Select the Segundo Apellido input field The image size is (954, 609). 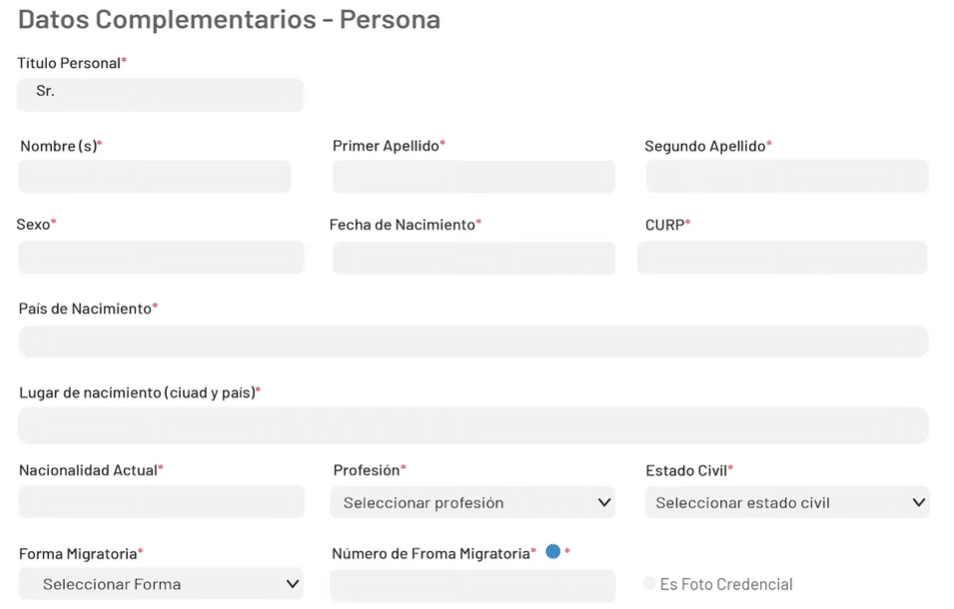[x=787, y=177]
